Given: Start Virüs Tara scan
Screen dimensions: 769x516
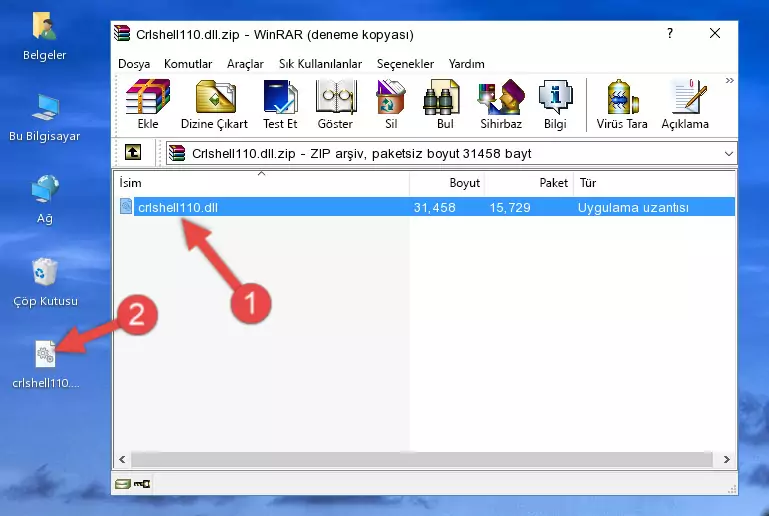Looking at the screenshot, I should pos(622,104).
